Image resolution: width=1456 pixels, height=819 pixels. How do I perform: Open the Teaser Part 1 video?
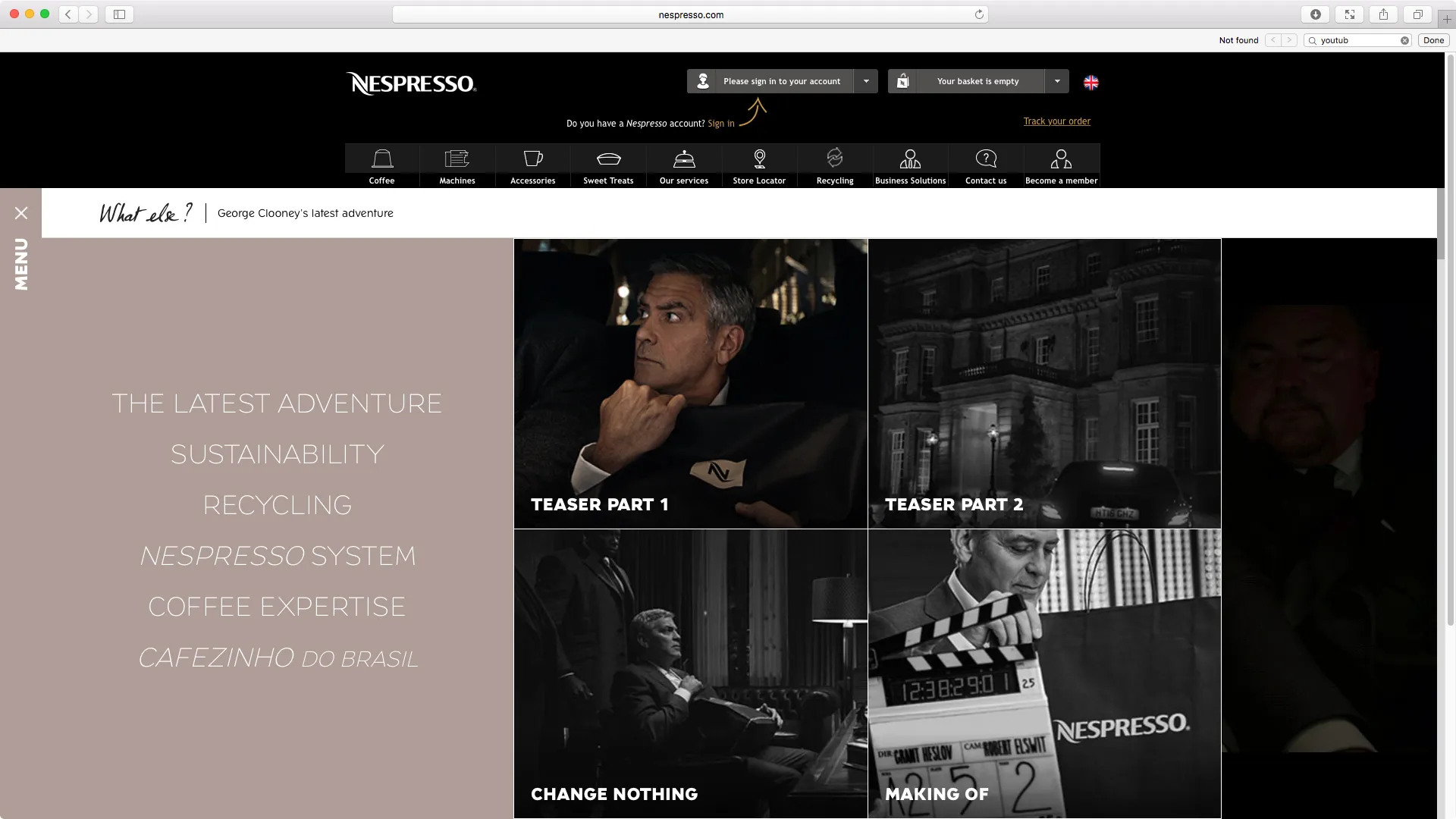[691, 384]
